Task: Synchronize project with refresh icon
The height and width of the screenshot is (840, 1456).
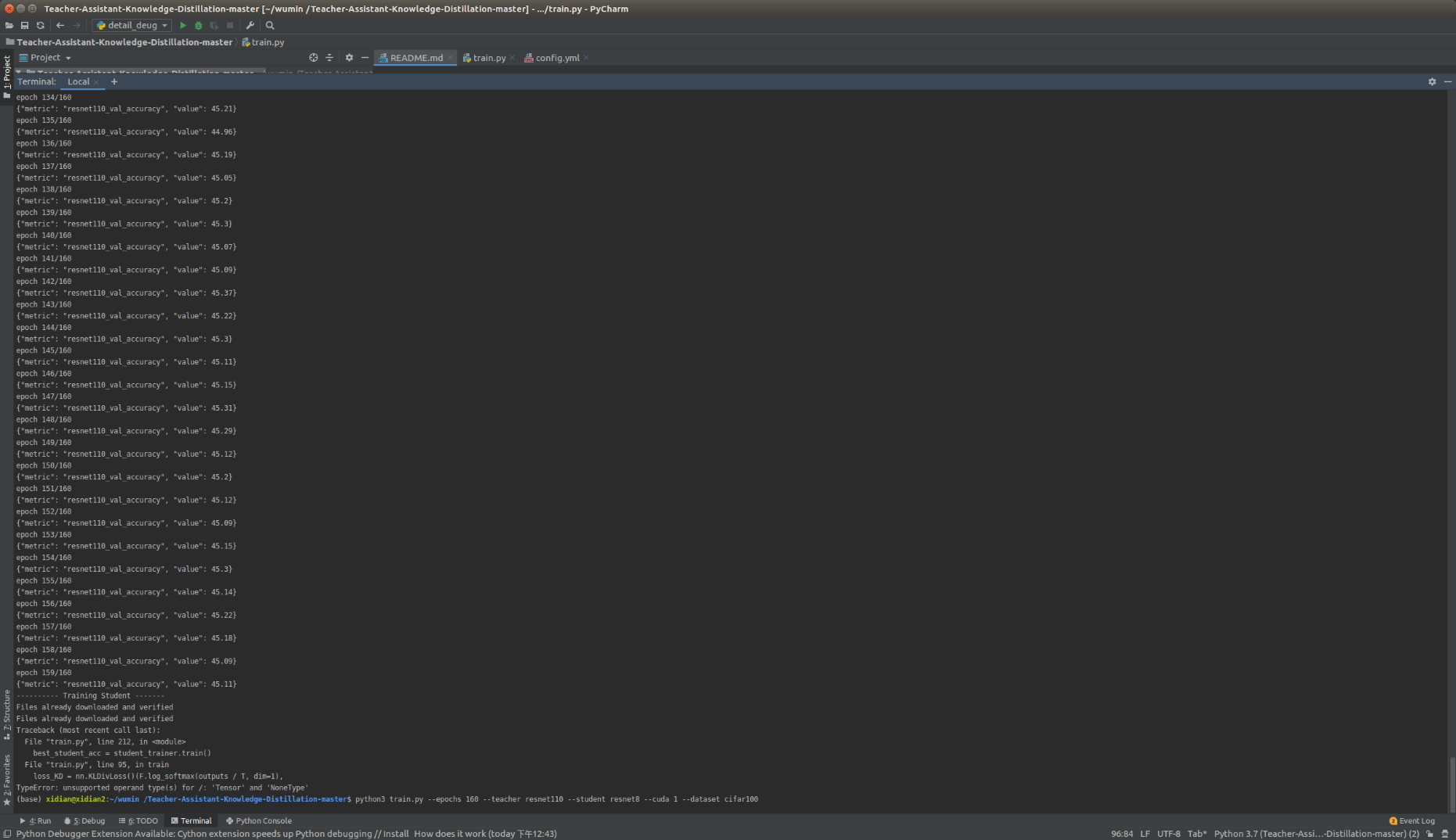Action: click(x=40, y=25)
